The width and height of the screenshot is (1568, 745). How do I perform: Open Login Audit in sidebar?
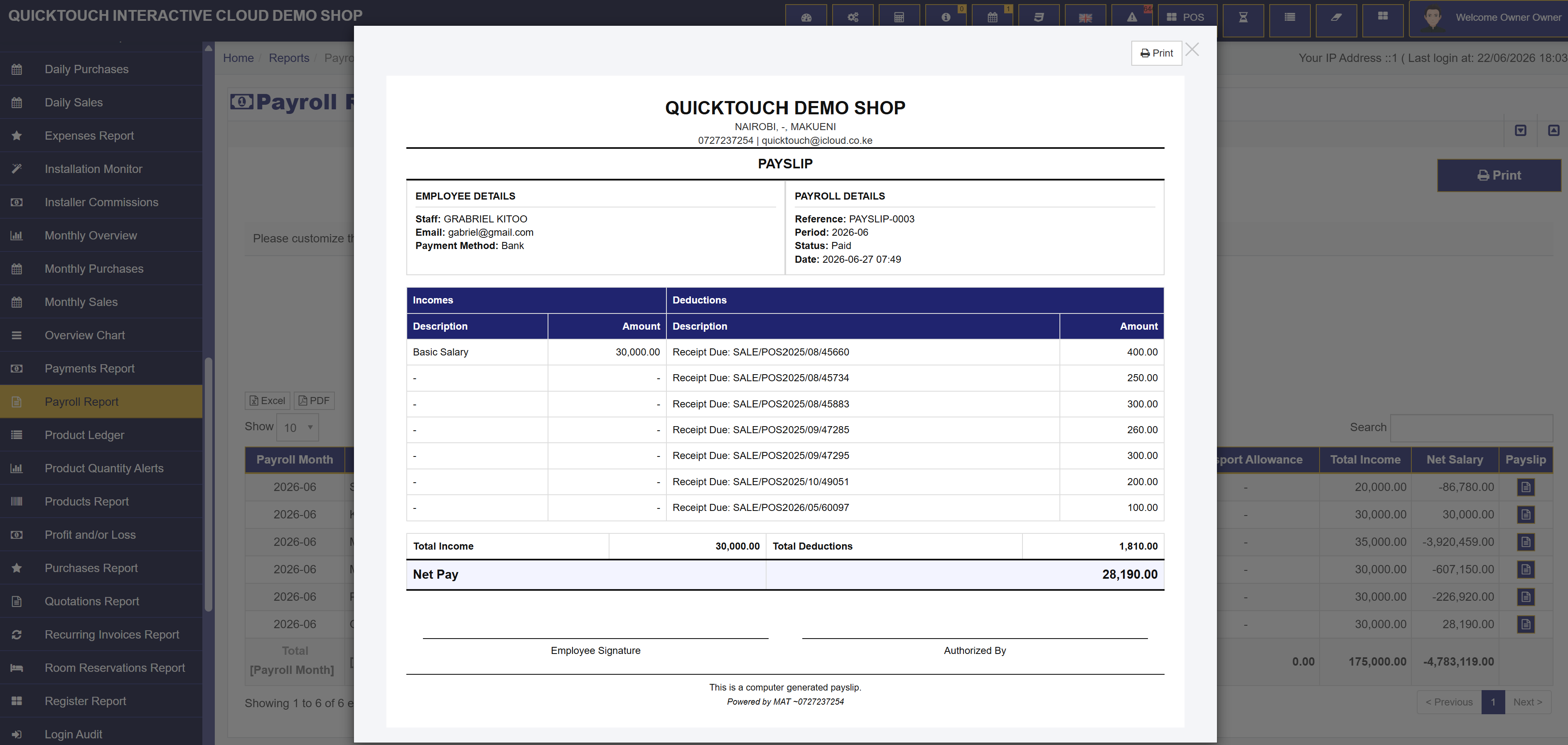[101, 735]
